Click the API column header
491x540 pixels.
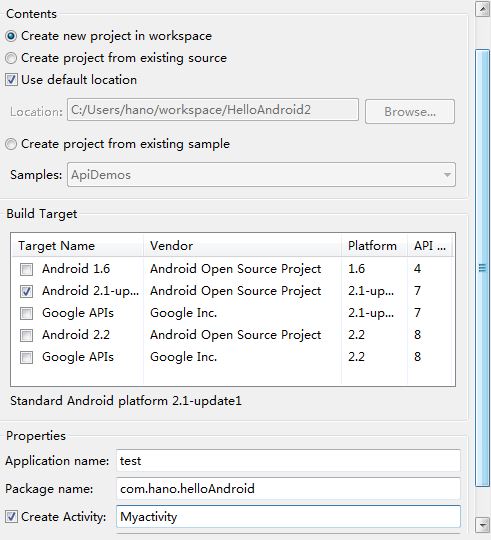point(430,246)
